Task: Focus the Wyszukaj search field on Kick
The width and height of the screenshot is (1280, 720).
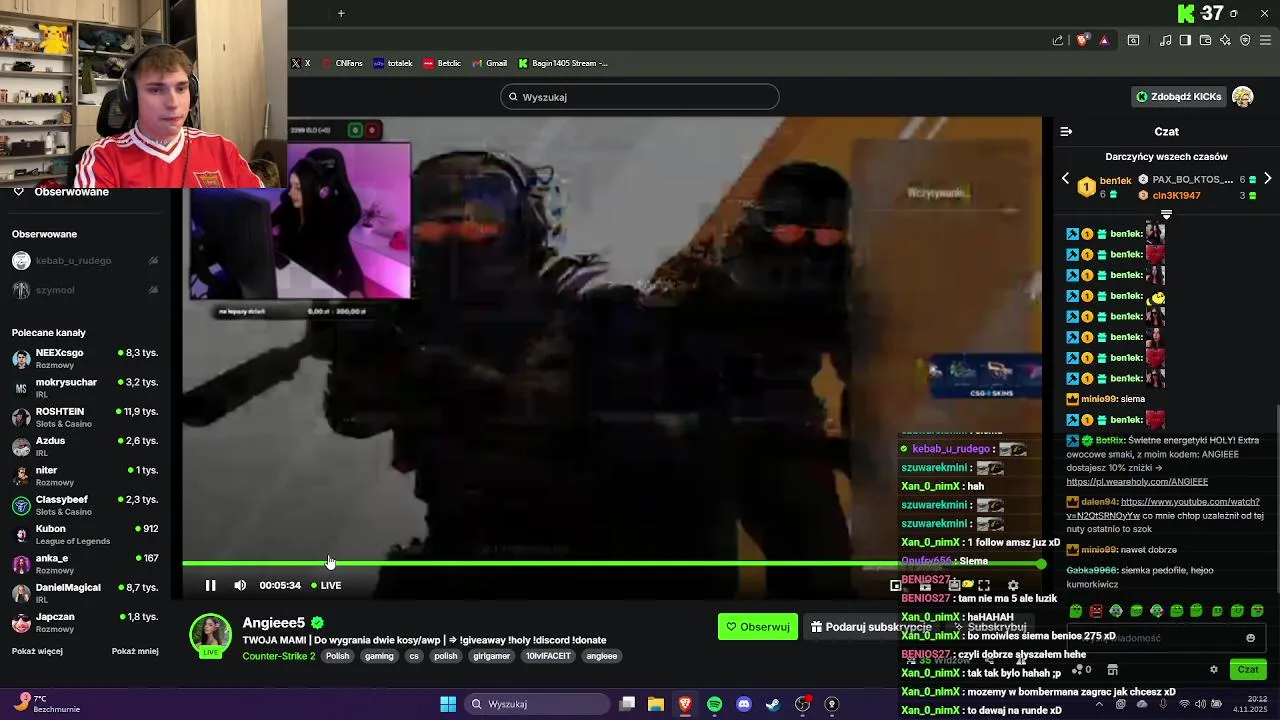Action: point(640,97)
